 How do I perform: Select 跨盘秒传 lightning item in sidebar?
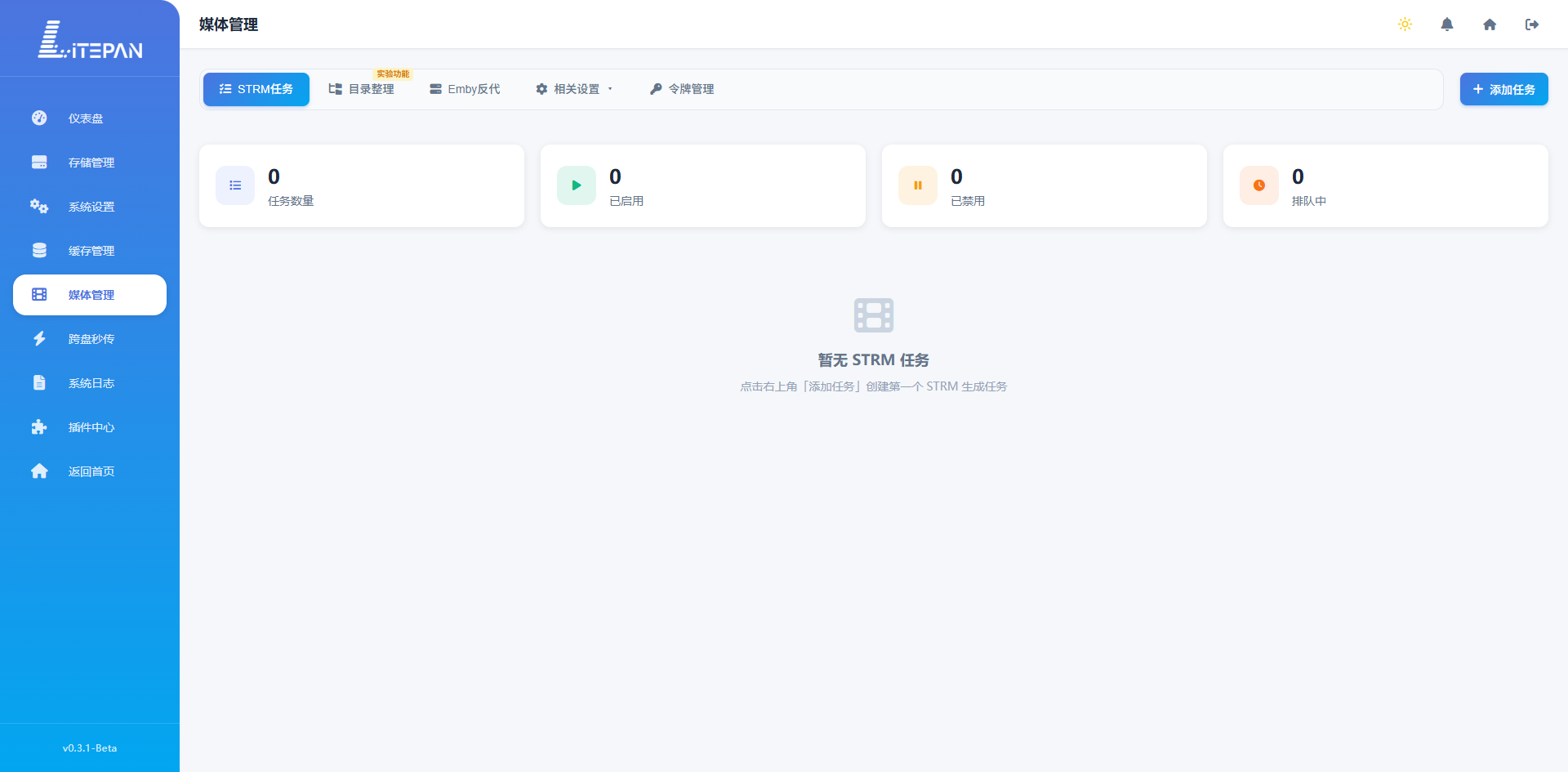(x=90, y=339)
